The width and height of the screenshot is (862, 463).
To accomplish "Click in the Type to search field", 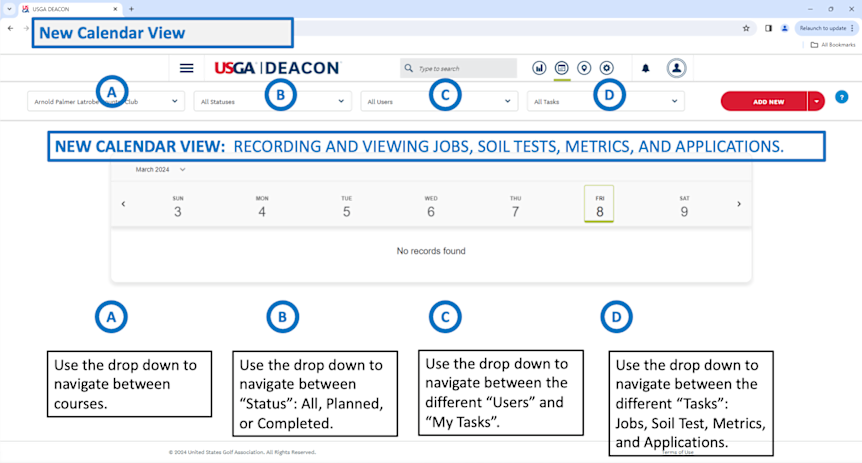I will click(x=458, y=68).
